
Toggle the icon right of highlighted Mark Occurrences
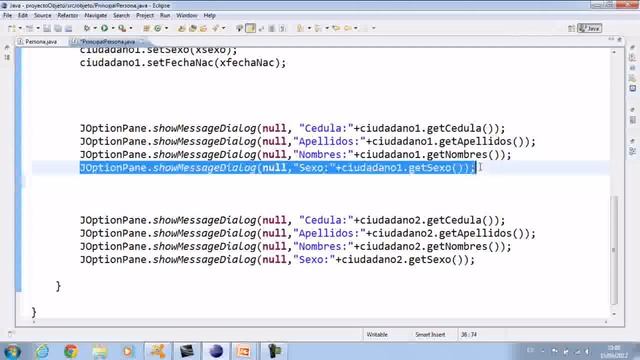tap(261, 28)
